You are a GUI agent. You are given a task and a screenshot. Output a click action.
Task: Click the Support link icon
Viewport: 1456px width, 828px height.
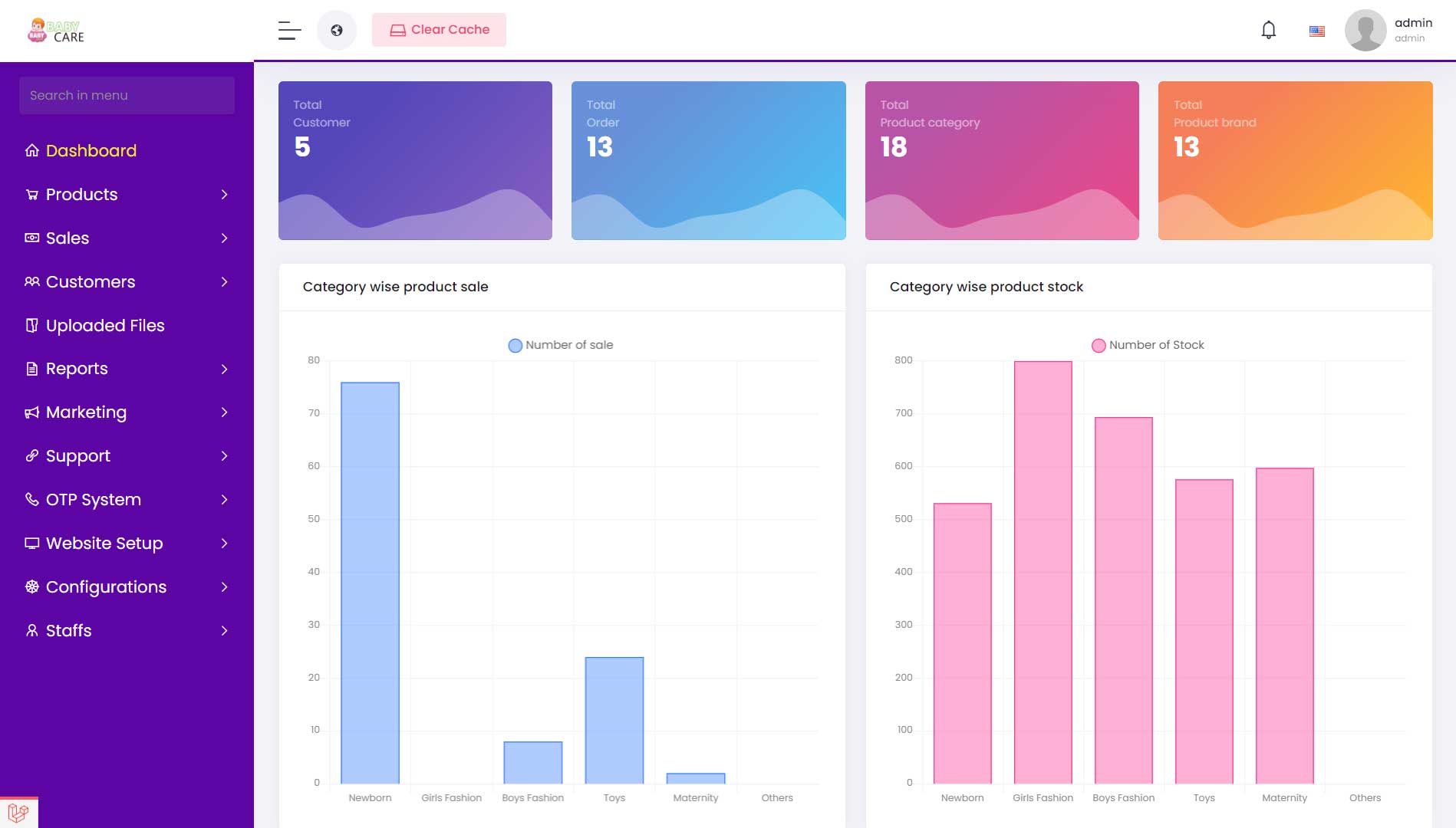31,455
